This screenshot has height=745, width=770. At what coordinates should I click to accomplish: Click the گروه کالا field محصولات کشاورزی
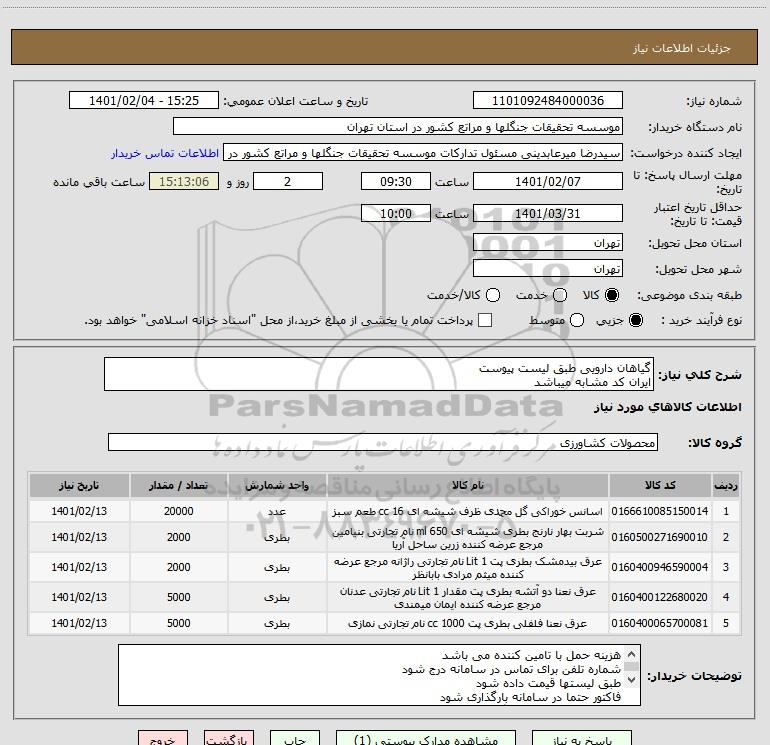383,442
